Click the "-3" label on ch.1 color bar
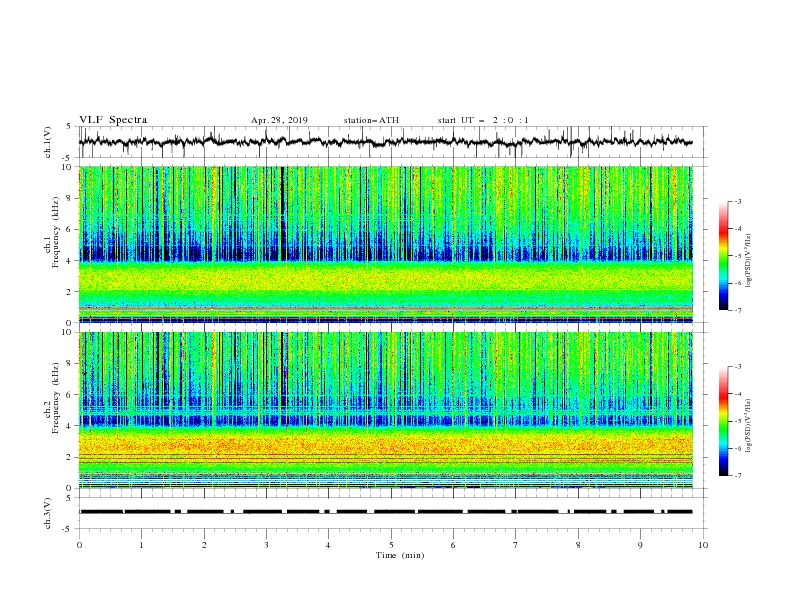 point(738,201)
